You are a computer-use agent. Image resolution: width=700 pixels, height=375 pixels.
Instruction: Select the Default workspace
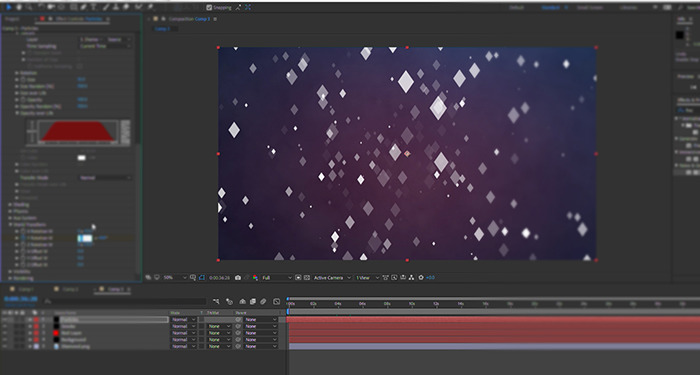tap(517, 8)
